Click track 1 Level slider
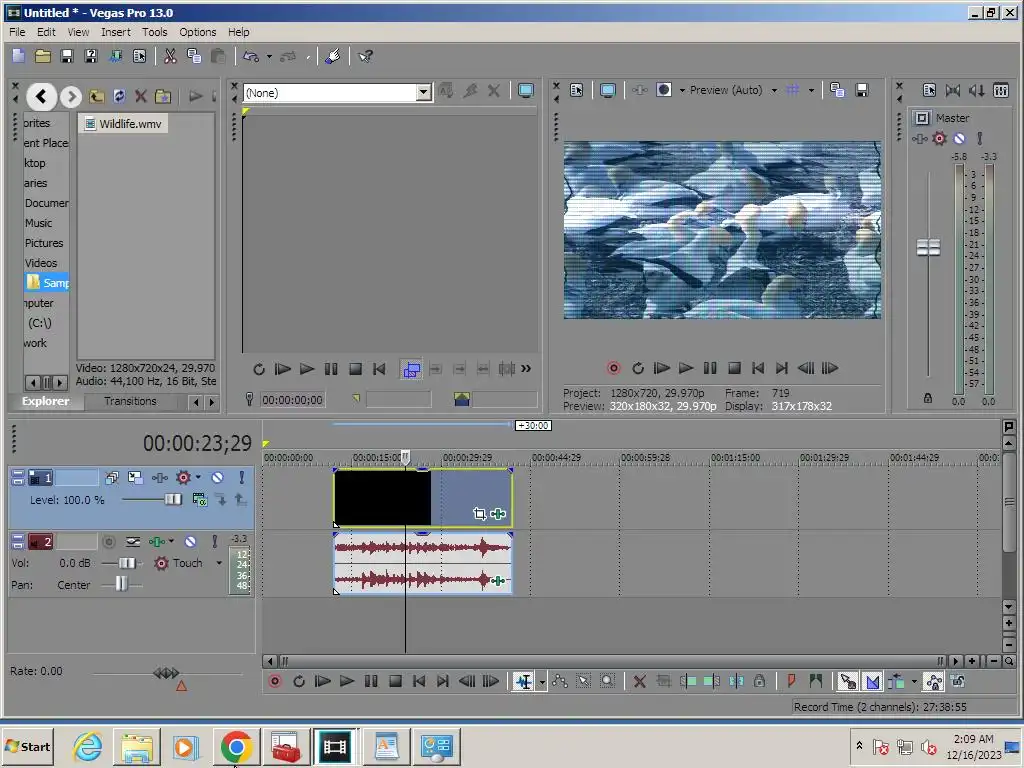Screen dimensions: 1024x768 click(173, 500)
